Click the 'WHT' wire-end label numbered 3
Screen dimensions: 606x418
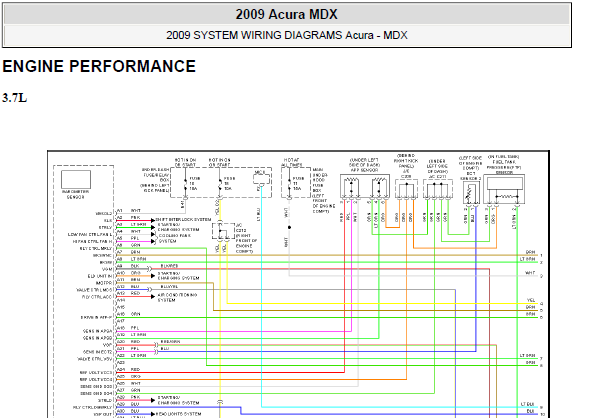click(x=530, y=273)
